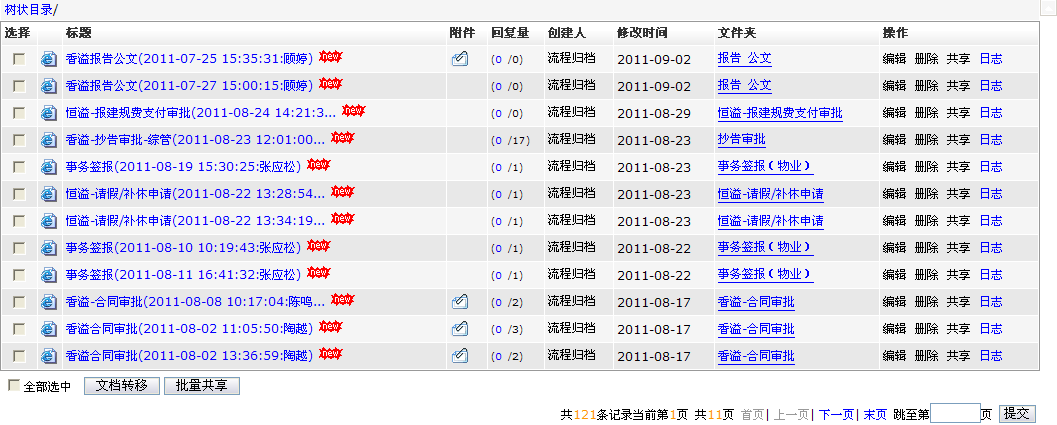The width and height of the screenshot is (1057, 425).
Task: Check the 全部选中 select-all checkbox
Action: (x=13, y=385)
